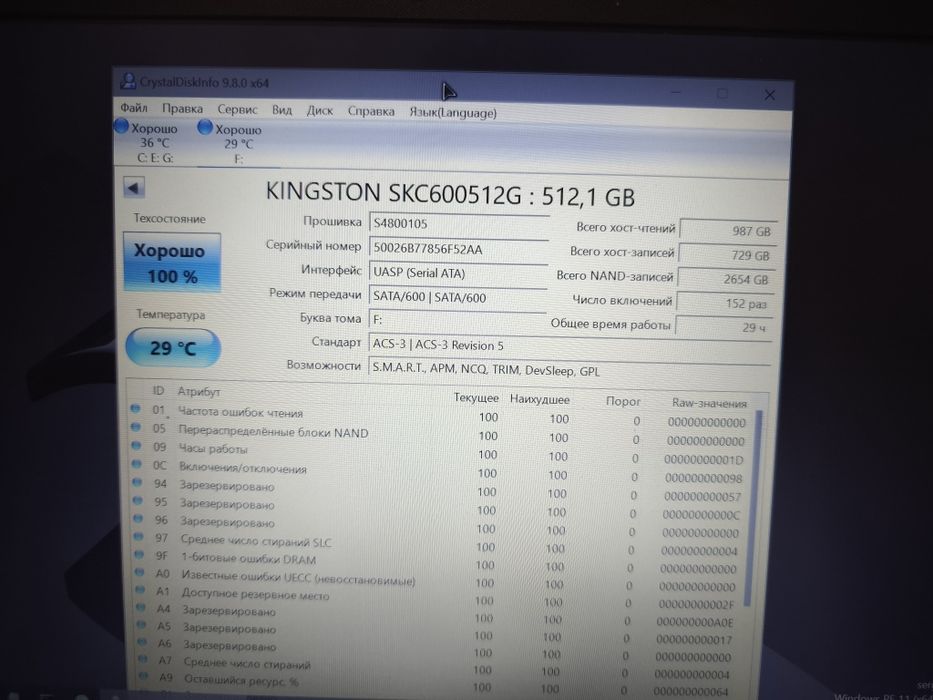933x700 pixels.
Task: Select the Часы работы attribute row
Action: pyautogui.click(x=439, y=452)
